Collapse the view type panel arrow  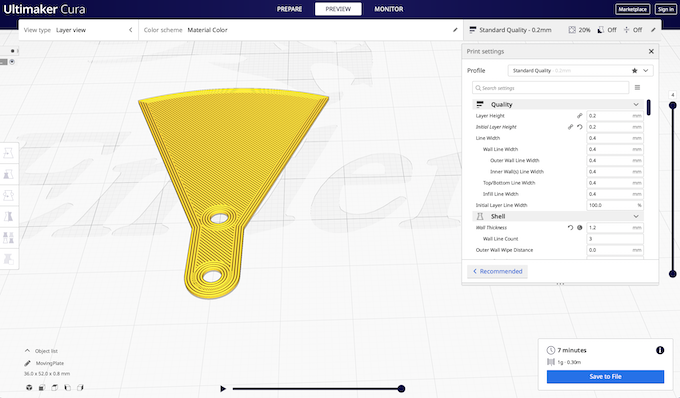131,30
